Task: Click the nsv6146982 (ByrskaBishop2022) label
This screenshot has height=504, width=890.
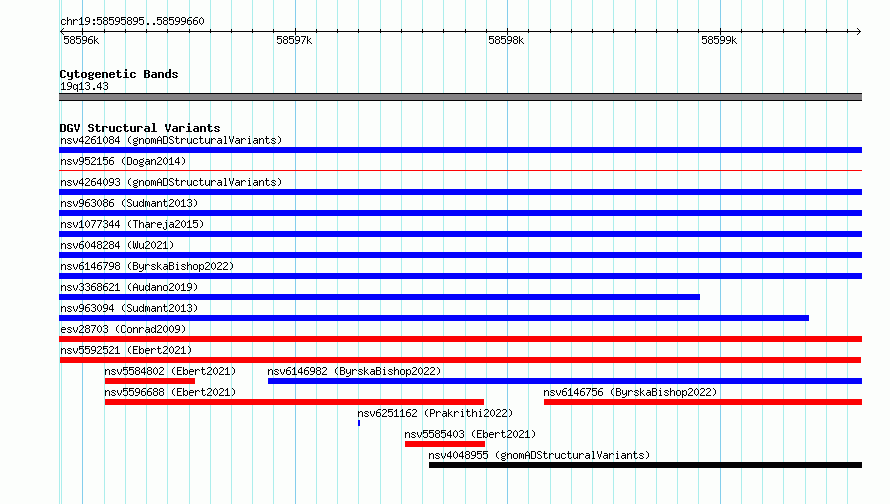Action: tap(354, 371)
